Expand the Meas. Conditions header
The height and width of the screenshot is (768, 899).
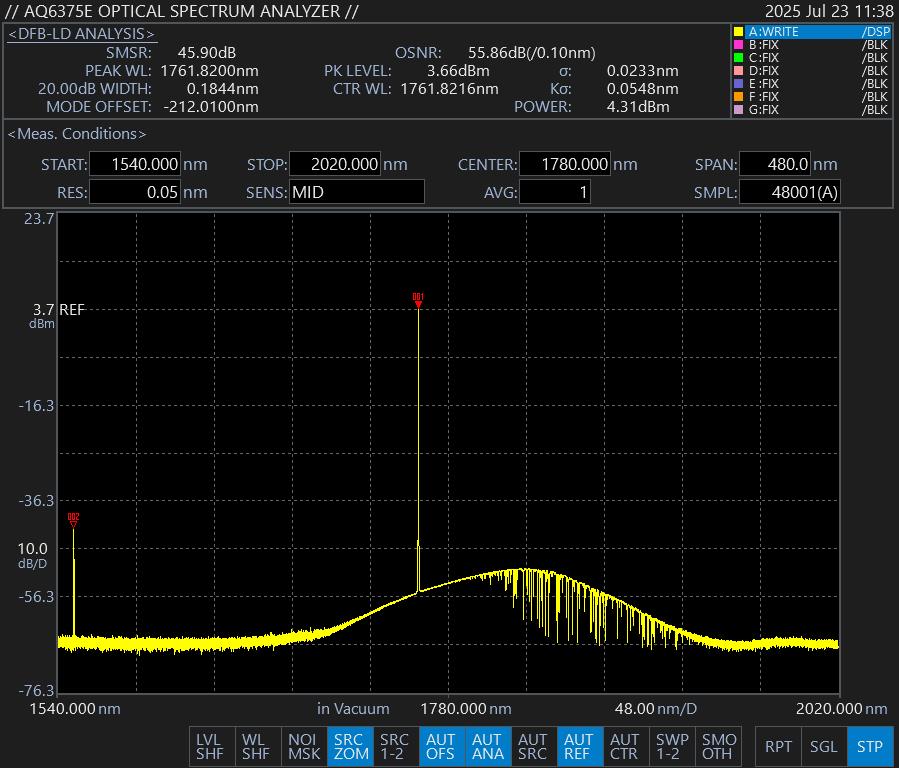tap(77, 134)
